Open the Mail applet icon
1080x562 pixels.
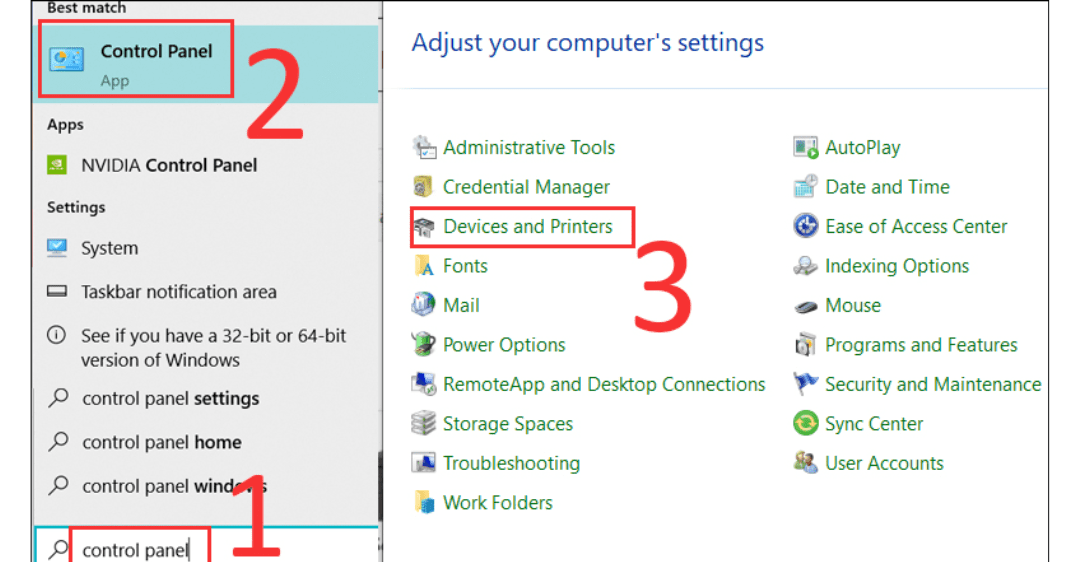[424, 305]
